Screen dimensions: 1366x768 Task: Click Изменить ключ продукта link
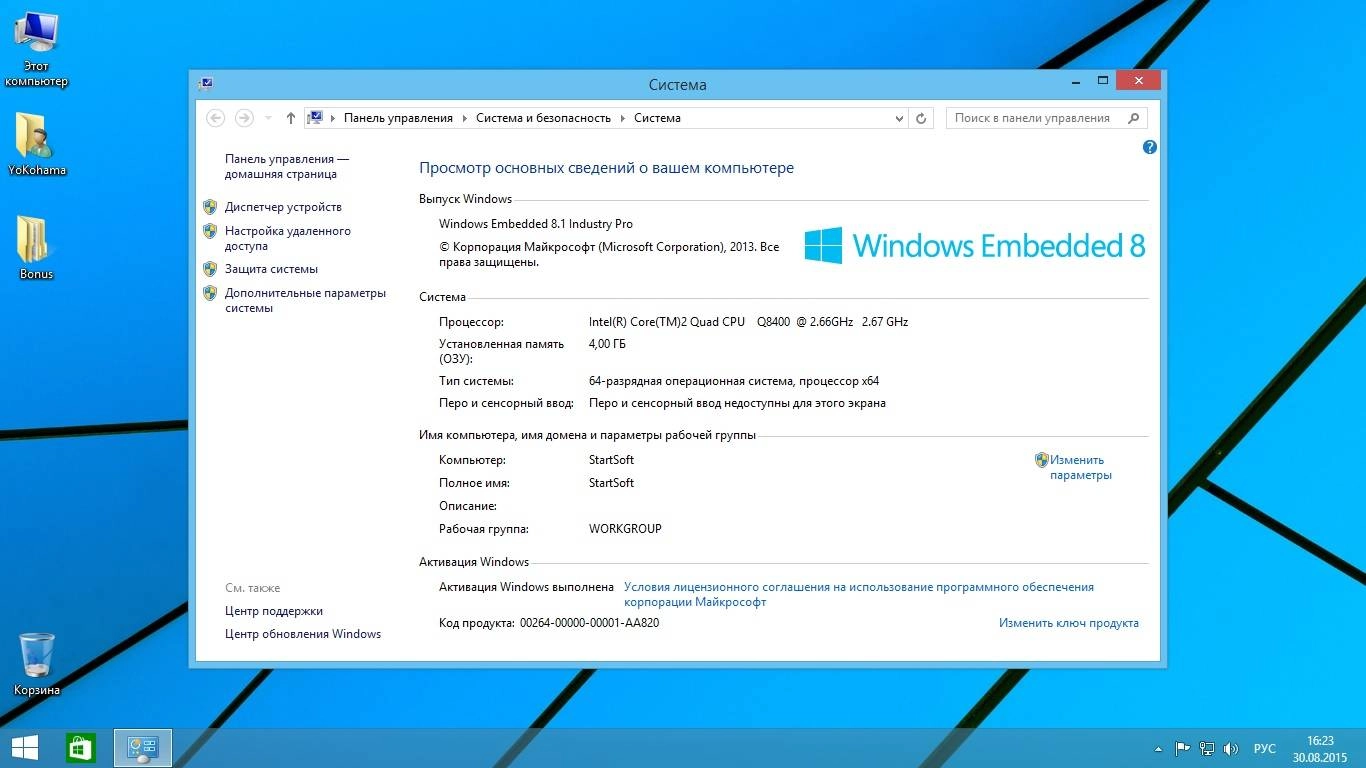tap(1069, 623)
